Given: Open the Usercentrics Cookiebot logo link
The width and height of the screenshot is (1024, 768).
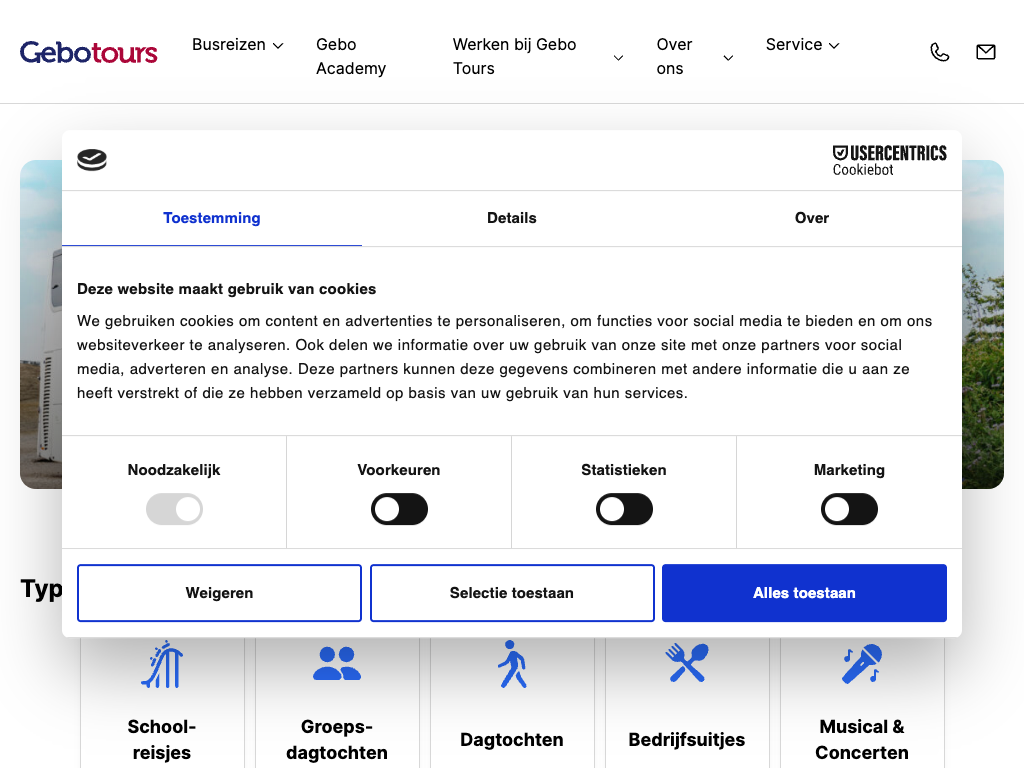Looking at the screenshot, I should pos(889,160).
